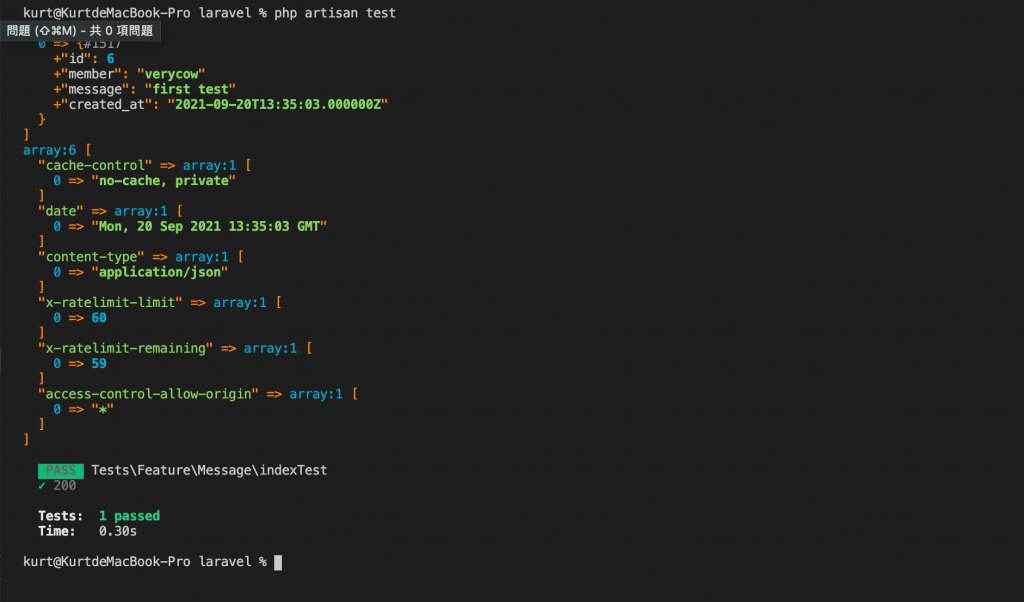Click the green checkmark next to 200
This screenshot has width=1024, height=602.
tap(42, 486)
